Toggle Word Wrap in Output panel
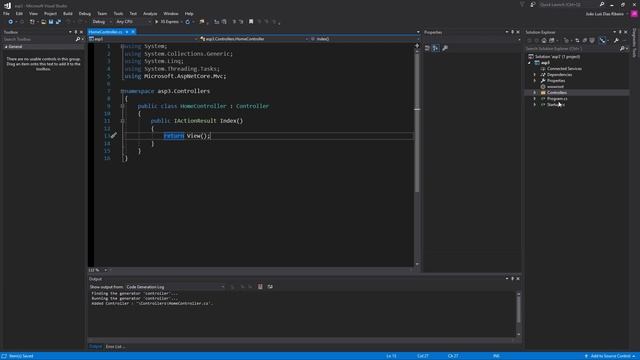This screenshot has height=360, width=640. 270,287
